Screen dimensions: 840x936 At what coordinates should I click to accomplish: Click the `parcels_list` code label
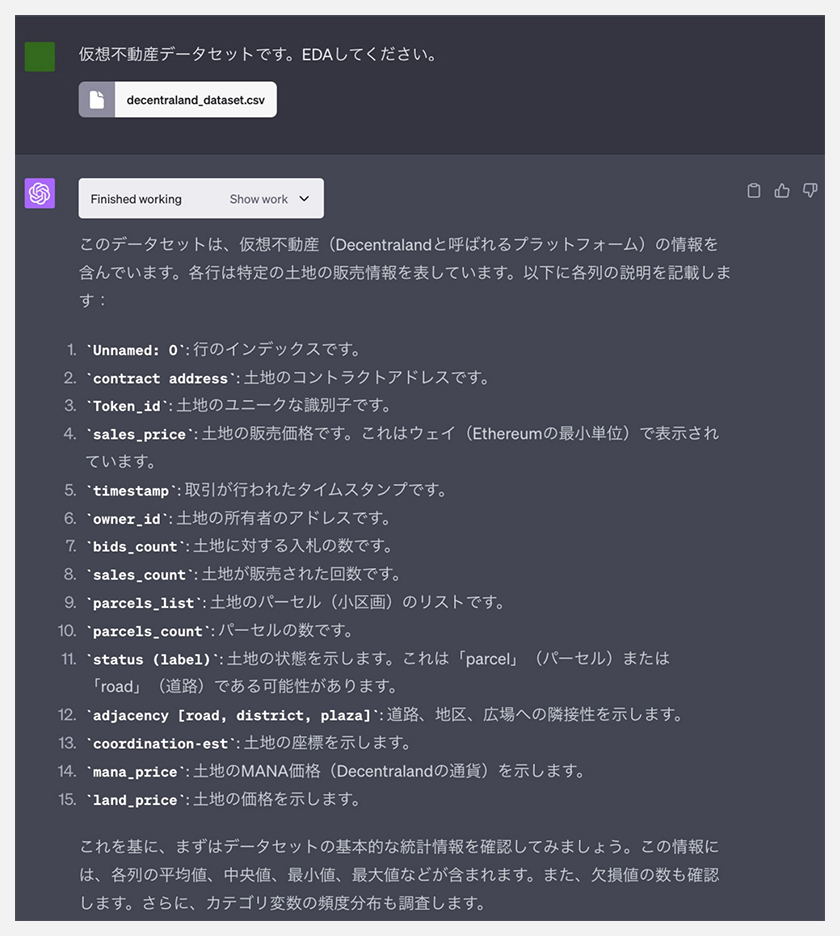point(144,604)
